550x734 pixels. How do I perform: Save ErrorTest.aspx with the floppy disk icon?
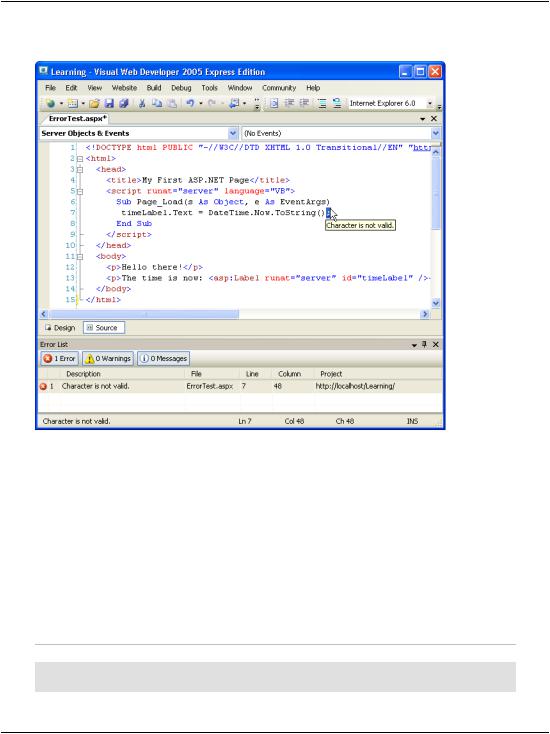[x=109, y=103]
